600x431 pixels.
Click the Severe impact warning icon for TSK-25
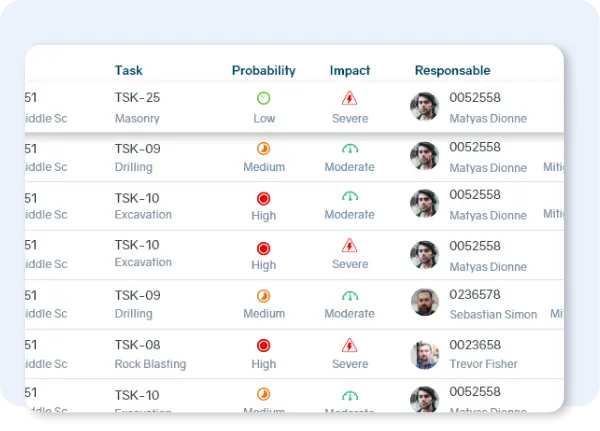pyautogui.click(x=350, y=99)
